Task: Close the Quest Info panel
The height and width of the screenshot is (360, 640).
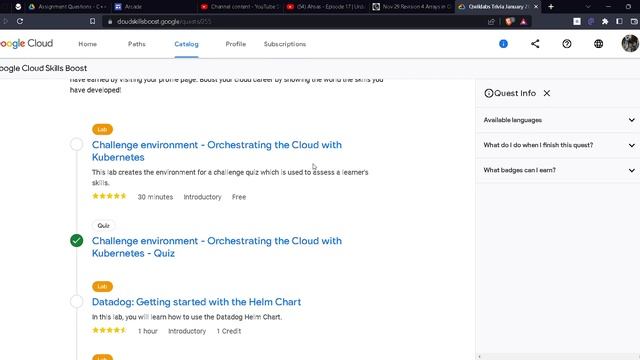Action: coord(547,93)
